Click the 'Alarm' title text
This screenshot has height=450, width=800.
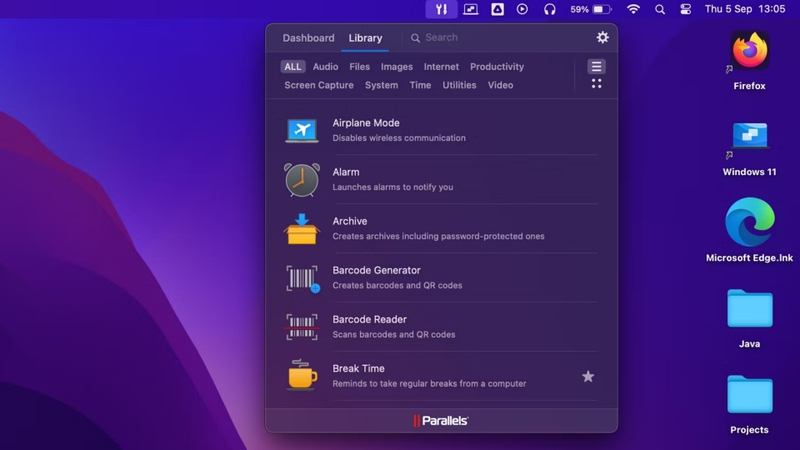click(346, 172)
